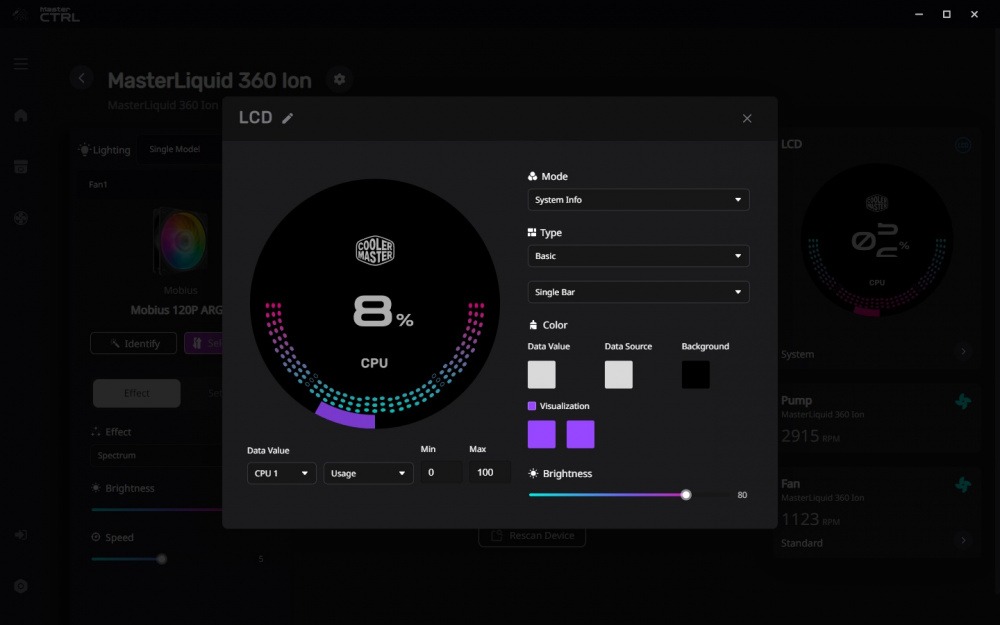
Task: Open the Usage dropdown
Action: [x=368, y=473]
